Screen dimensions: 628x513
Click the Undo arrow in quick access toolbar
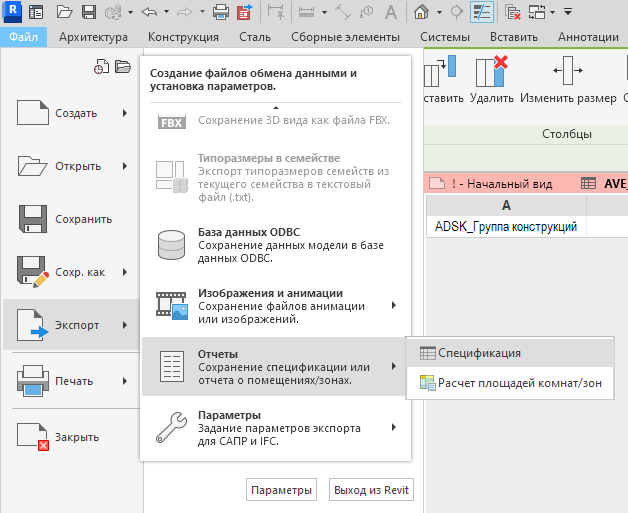[150, 13]
